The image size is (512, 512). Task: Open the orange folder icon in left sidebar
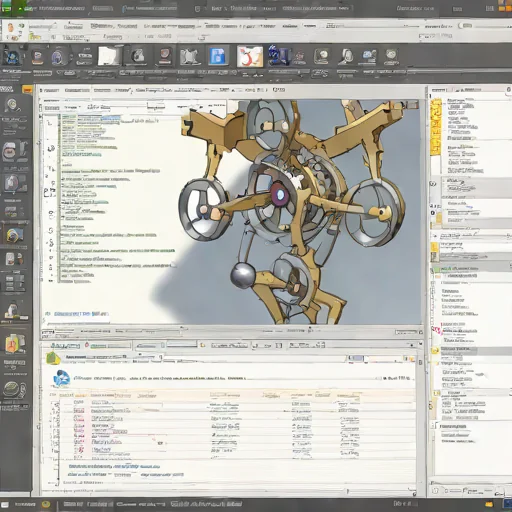pos(14,343)
